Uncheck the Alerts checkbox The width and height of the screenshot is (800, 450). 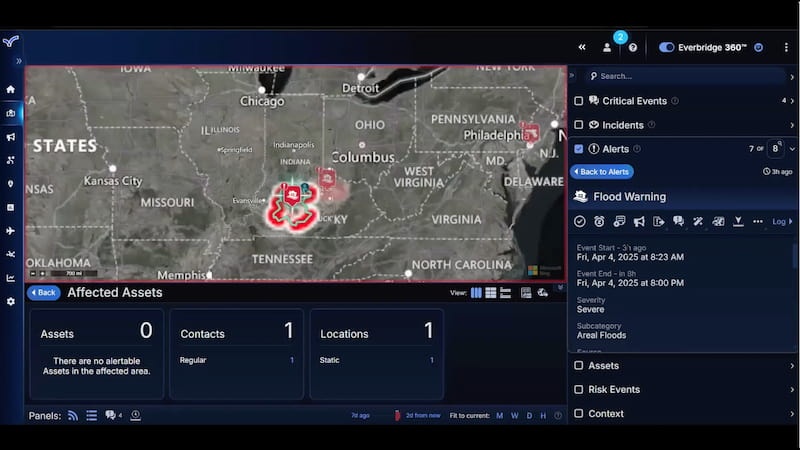coord(579,149)
